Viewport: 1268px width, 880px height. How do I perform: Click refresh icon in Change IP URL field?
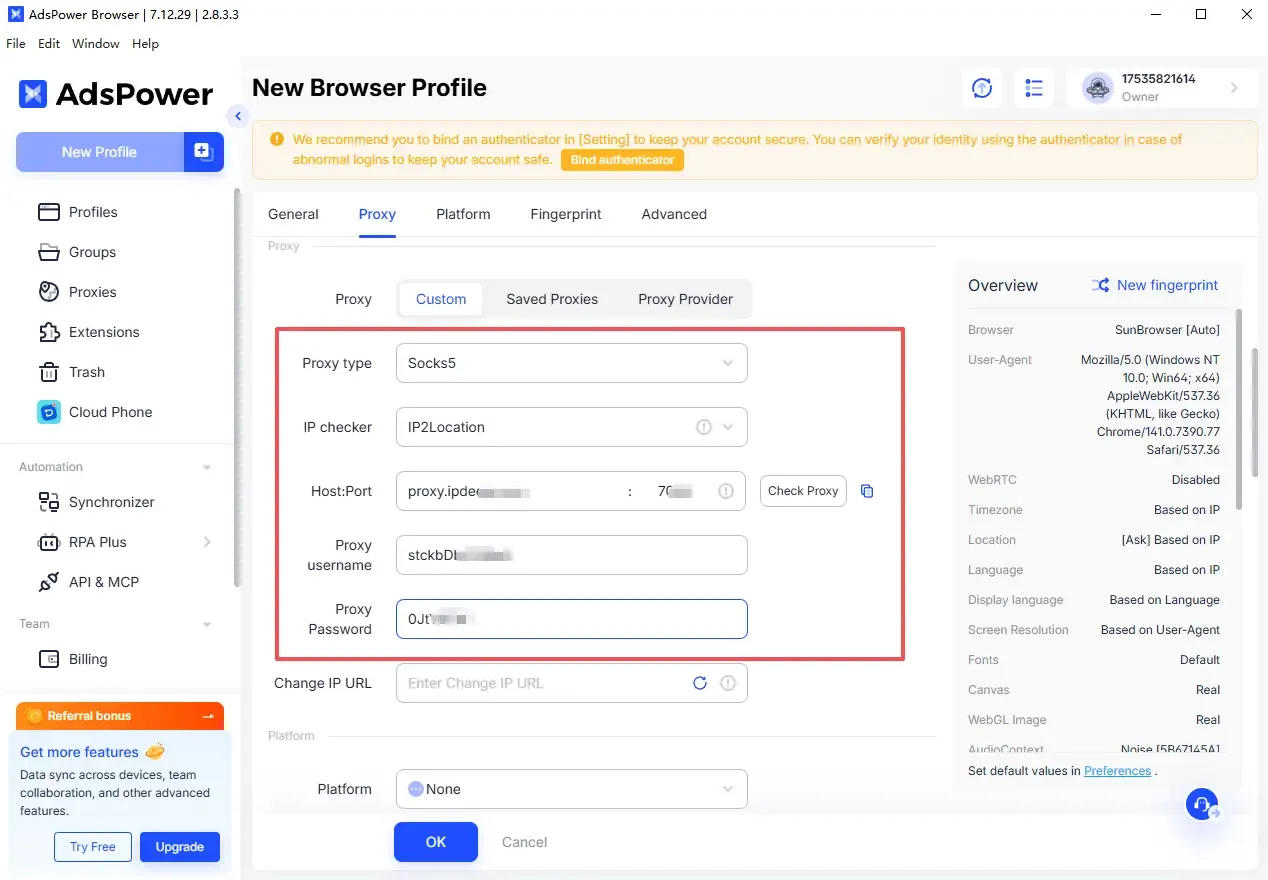700,683
